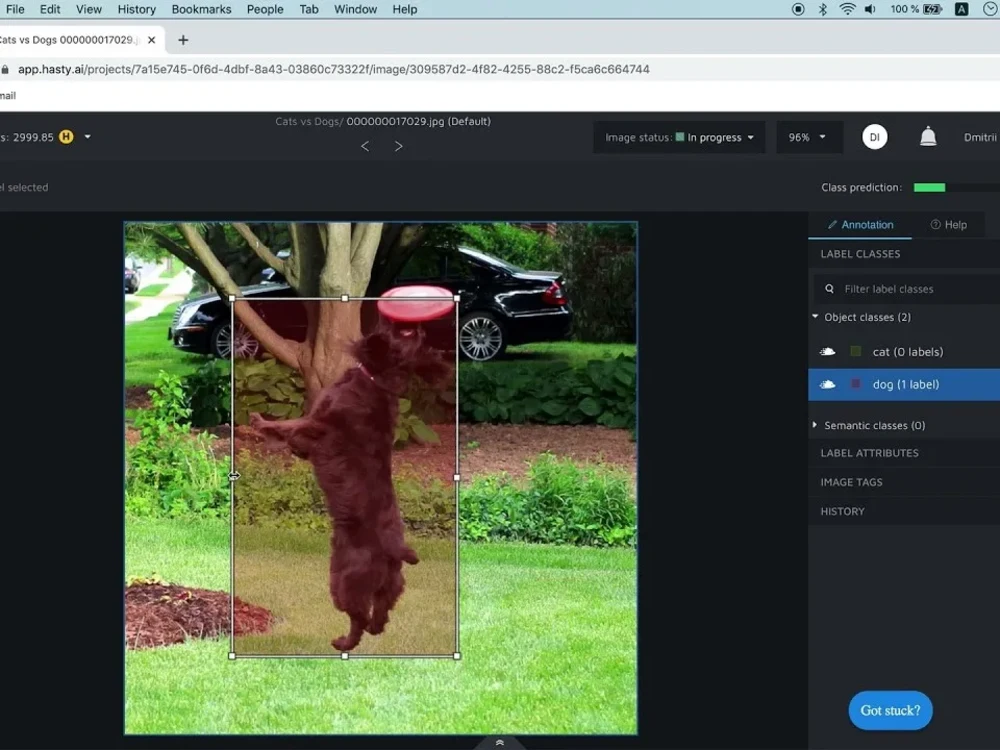Expand the bottom panel chevron
1000x750 pixels.
tap(499, 743)
